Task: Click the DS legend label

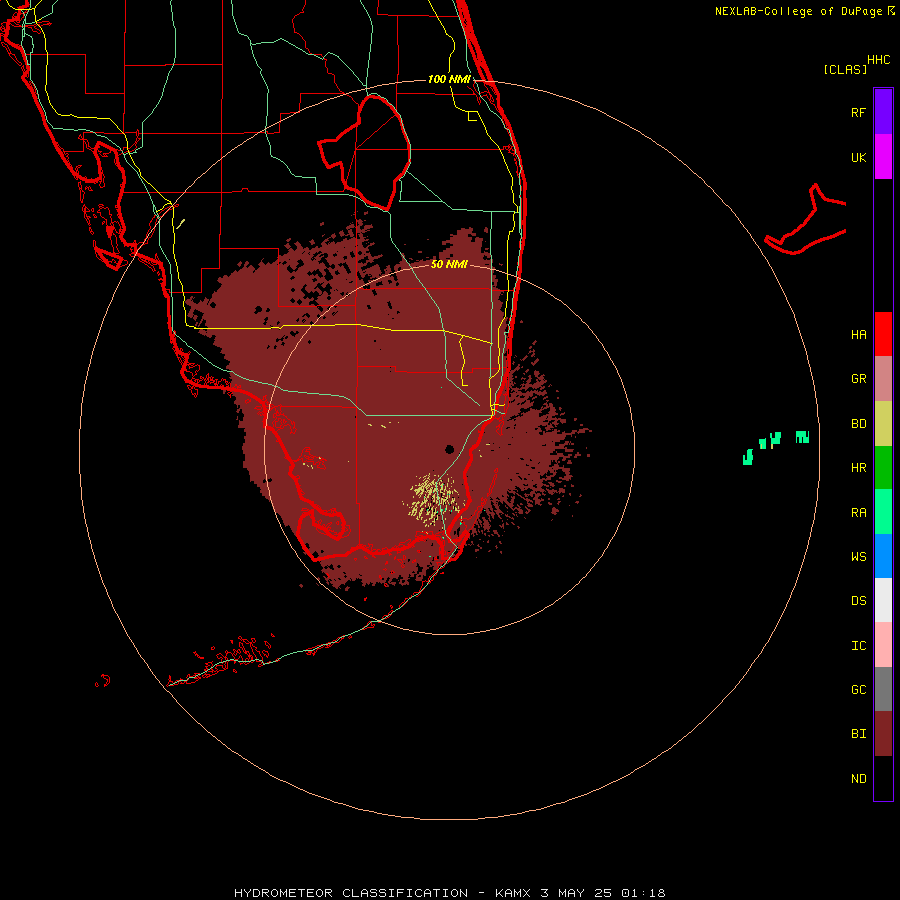Action: point(858,600)
